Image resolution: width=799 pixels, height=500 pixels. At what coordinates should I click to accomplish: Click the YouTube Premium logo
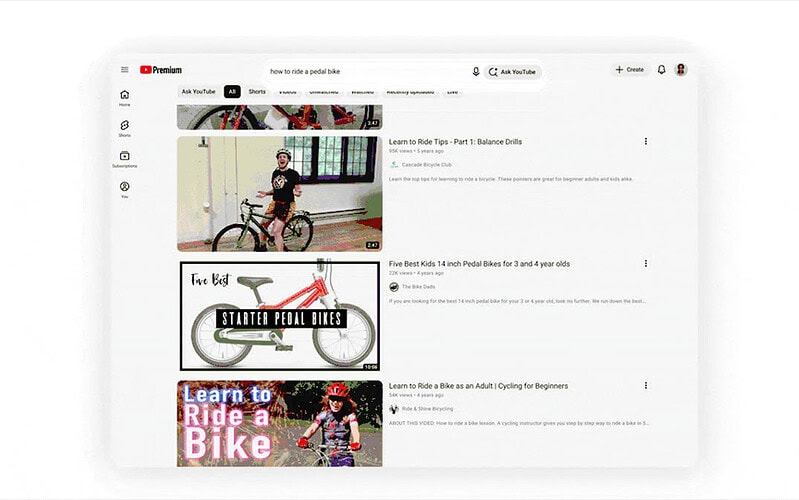161,70
